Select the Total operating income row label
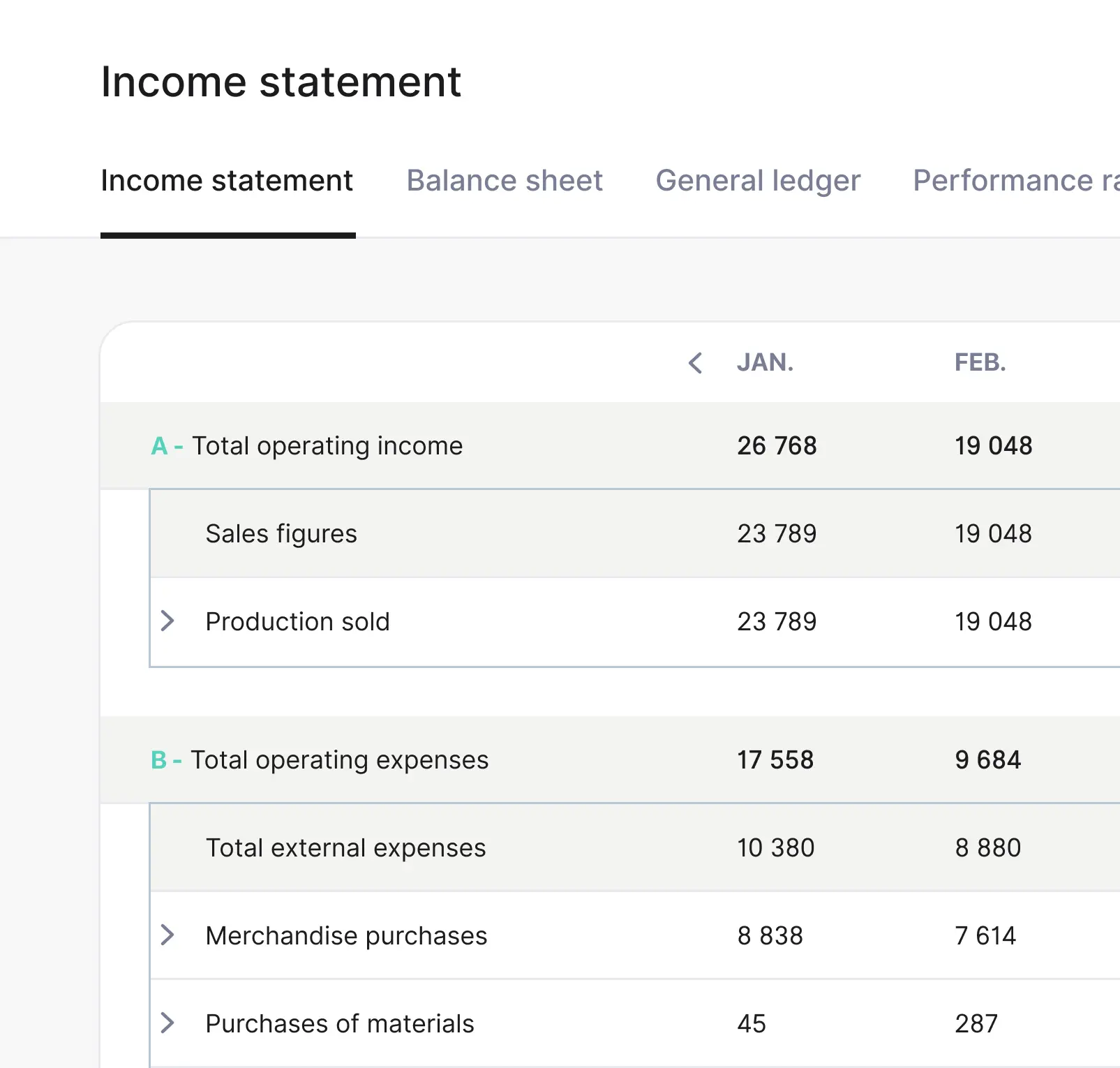Image resolution: width=1120 pixels, height=1068 pixels. point(327,446)
